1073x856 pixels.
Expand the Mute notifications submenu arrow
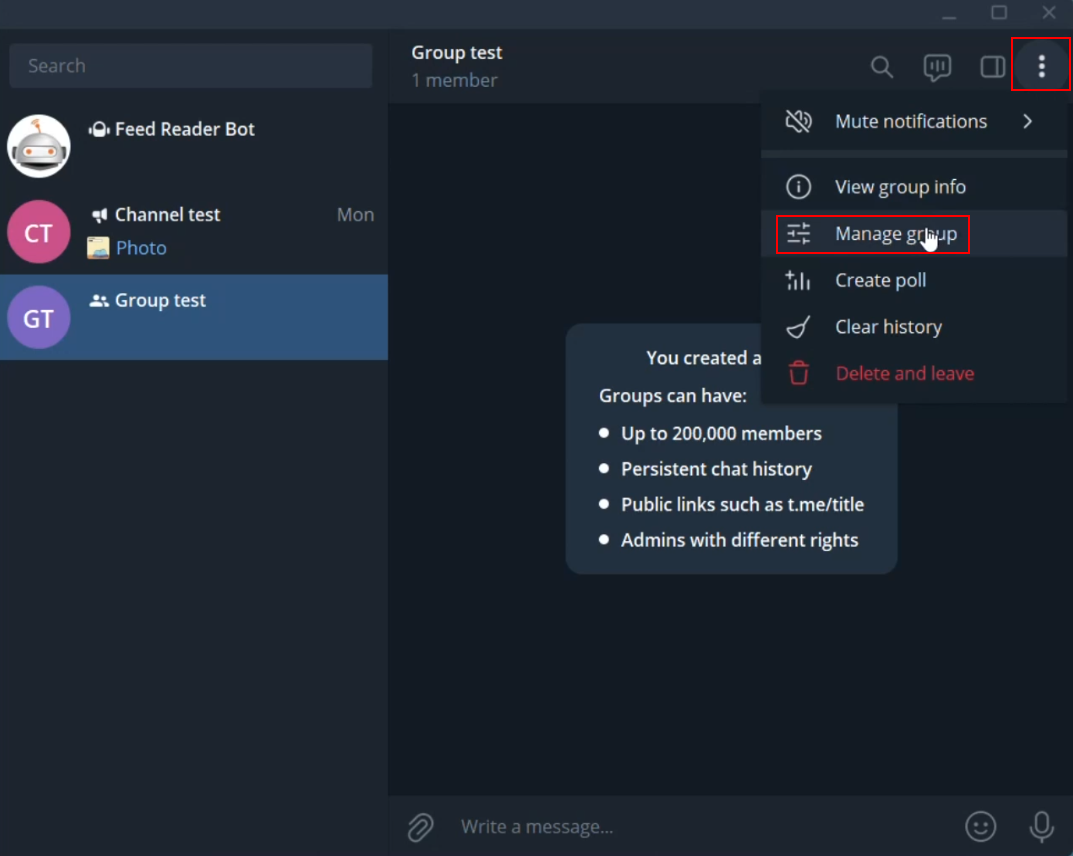pos(1027,122)
